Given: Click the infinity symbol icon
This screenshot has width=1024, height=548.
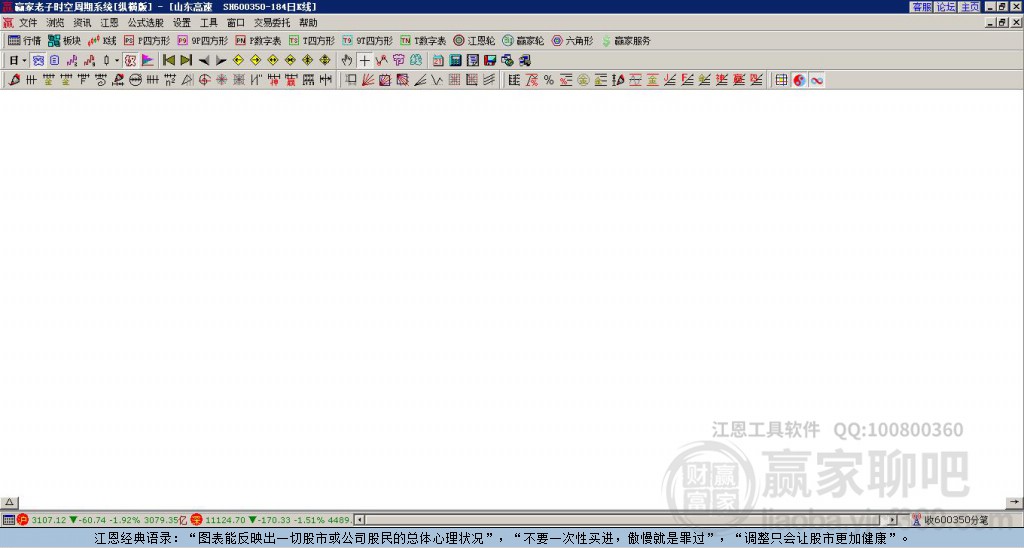Looking at the screenshot, I should click(x=816, y=80).
